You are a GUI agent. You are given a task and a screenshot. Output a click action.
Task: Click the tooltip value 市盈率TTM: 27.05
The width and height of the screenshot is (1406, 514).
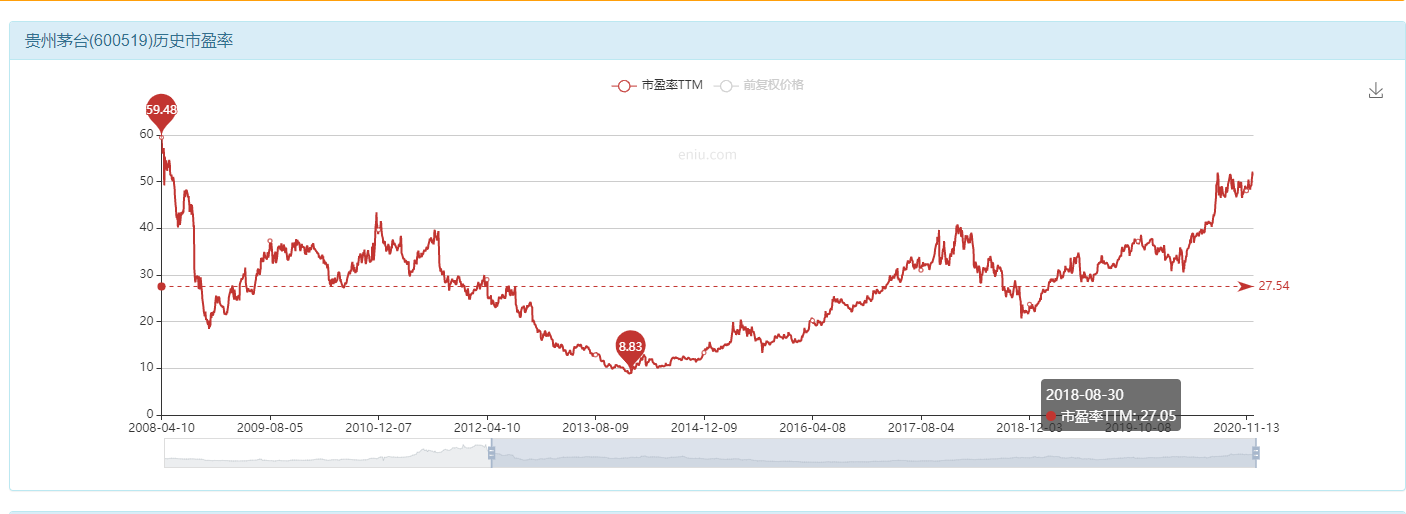[x=1118, y=416]
